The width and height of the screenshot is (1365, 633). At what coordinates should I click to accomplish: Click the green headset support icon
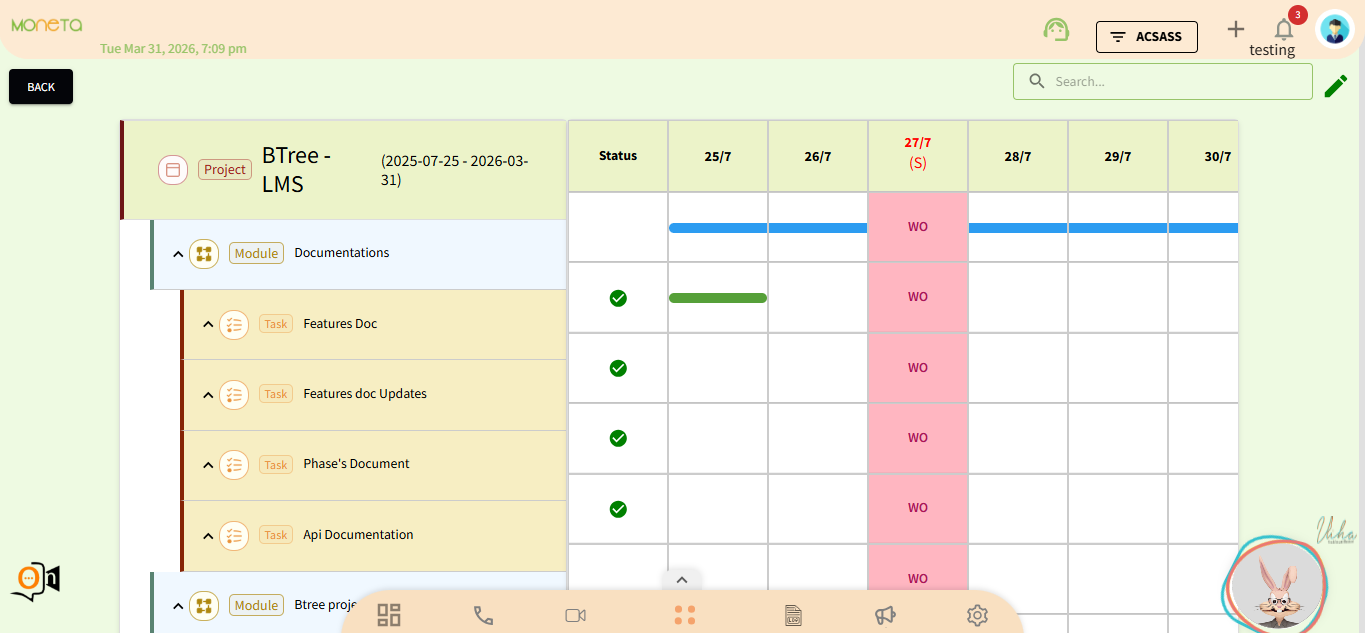click(x=1056, y=30)
